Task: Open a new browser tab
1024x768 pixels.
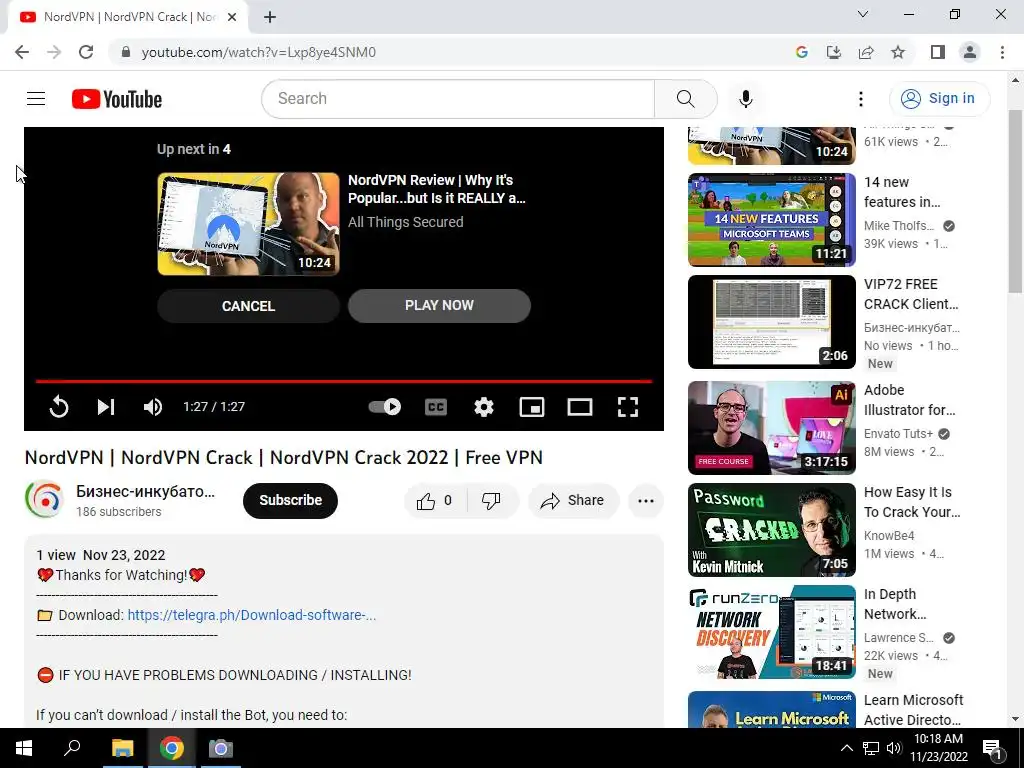Action: tap(270, 17)
